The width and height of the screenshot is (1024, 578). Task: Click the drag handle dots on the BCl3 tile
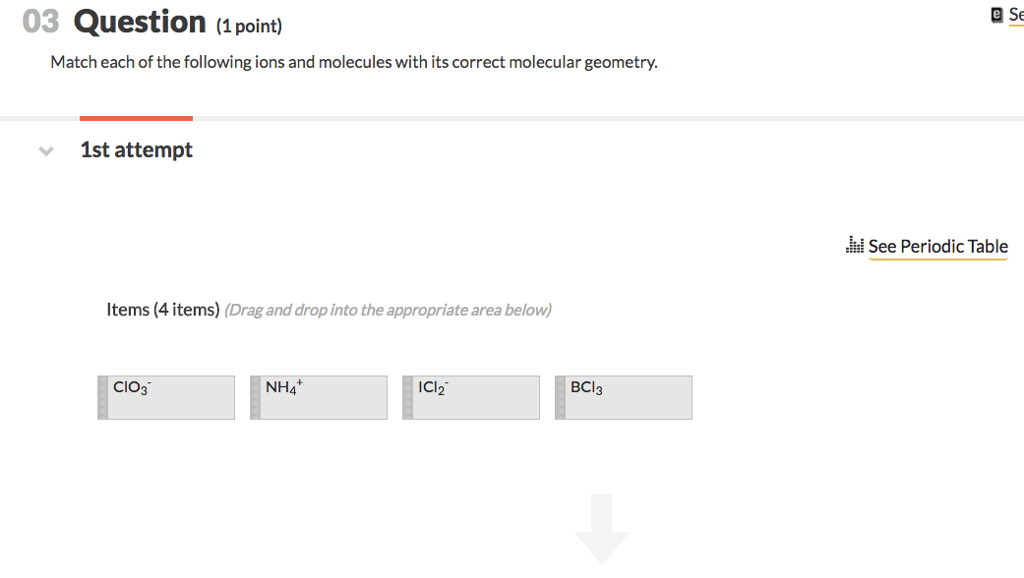coord(560,397)
